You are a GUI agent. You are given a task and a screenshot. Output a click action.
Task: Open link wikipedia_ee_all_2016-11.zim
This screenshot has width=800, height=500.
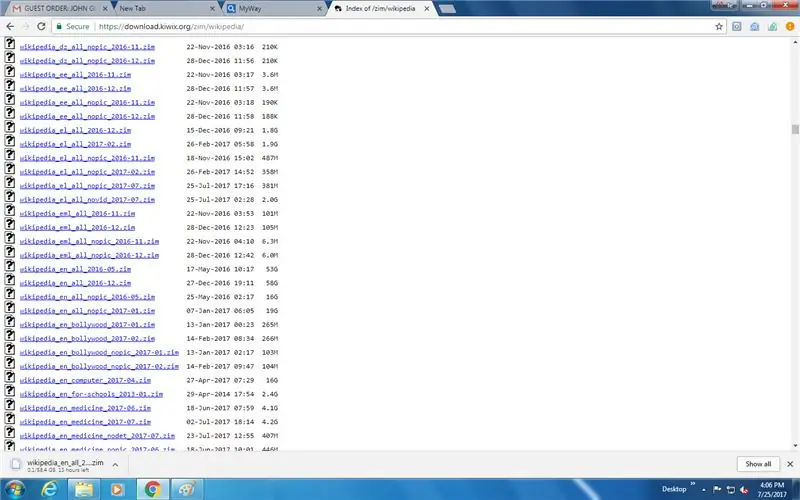pyautogui.click(x=75, y=74)
